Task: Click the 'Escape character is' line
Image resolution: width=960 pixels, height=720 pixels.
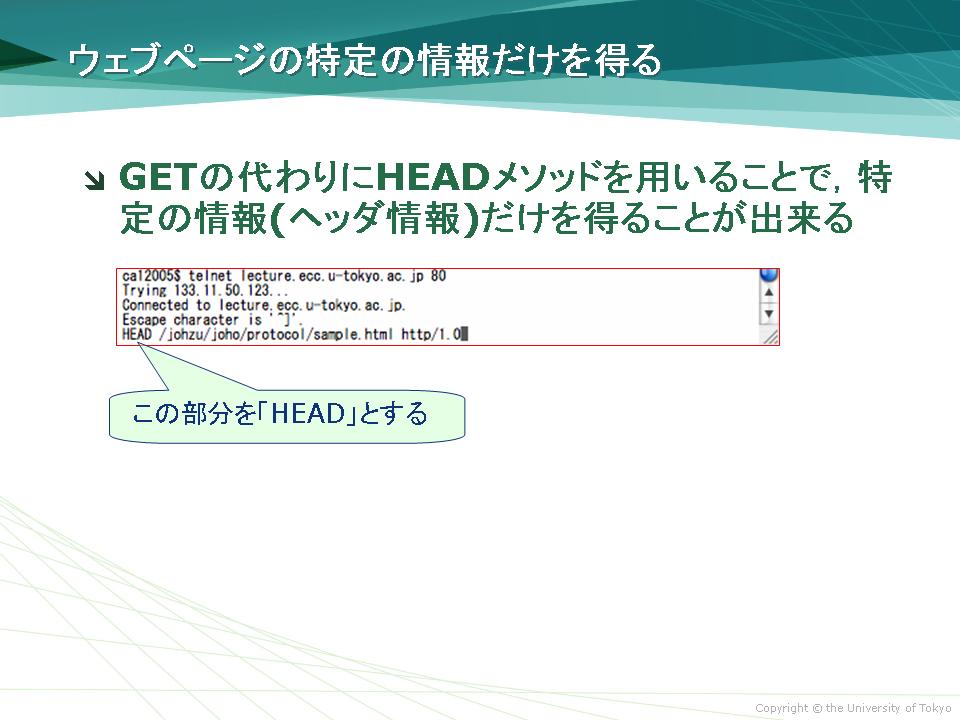Action: click(212, 320)
